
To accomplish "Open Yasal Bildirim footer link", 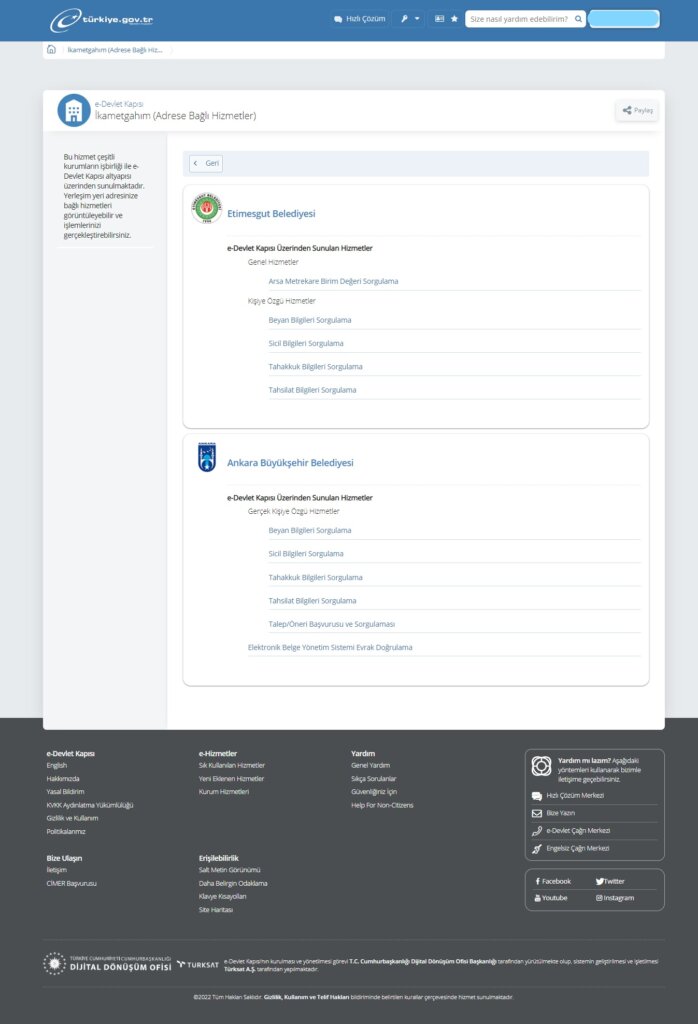I will click(65, 792).
